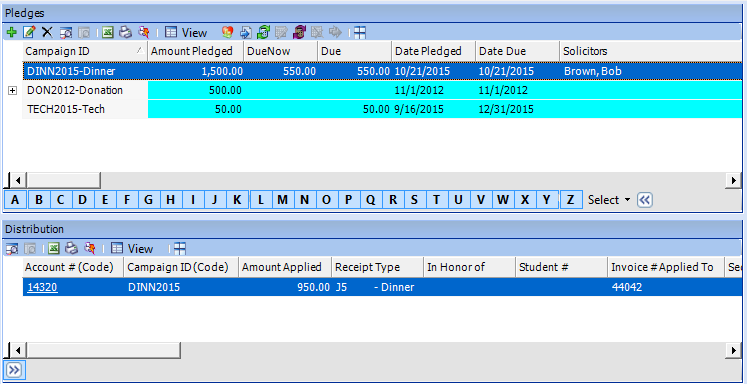Viewport: 747px width, 384px height.
Task: Expand the DON2012-Donation pledge row
Action: coord(13,91)
